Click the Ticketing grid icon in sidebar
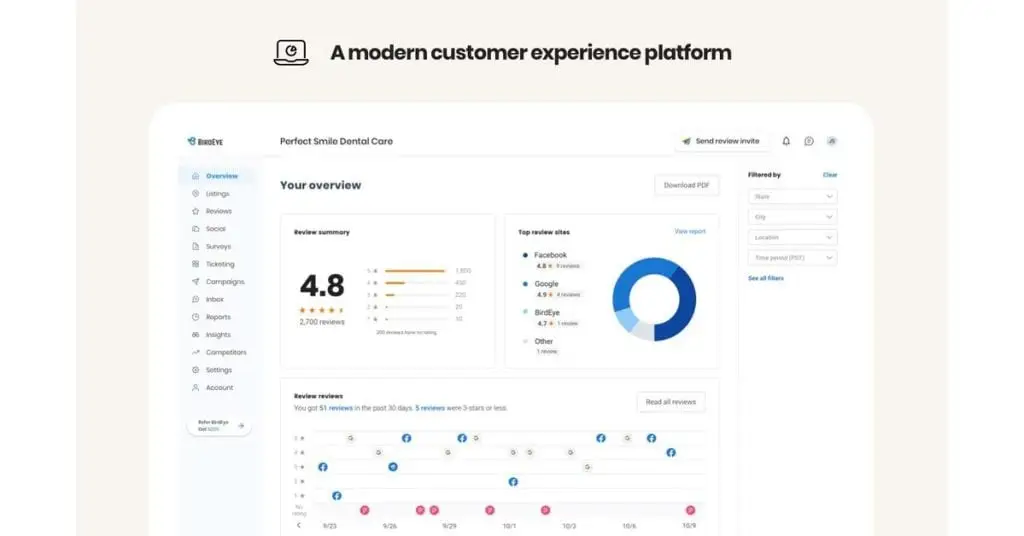1024x536 pixels. coord(195,264)
